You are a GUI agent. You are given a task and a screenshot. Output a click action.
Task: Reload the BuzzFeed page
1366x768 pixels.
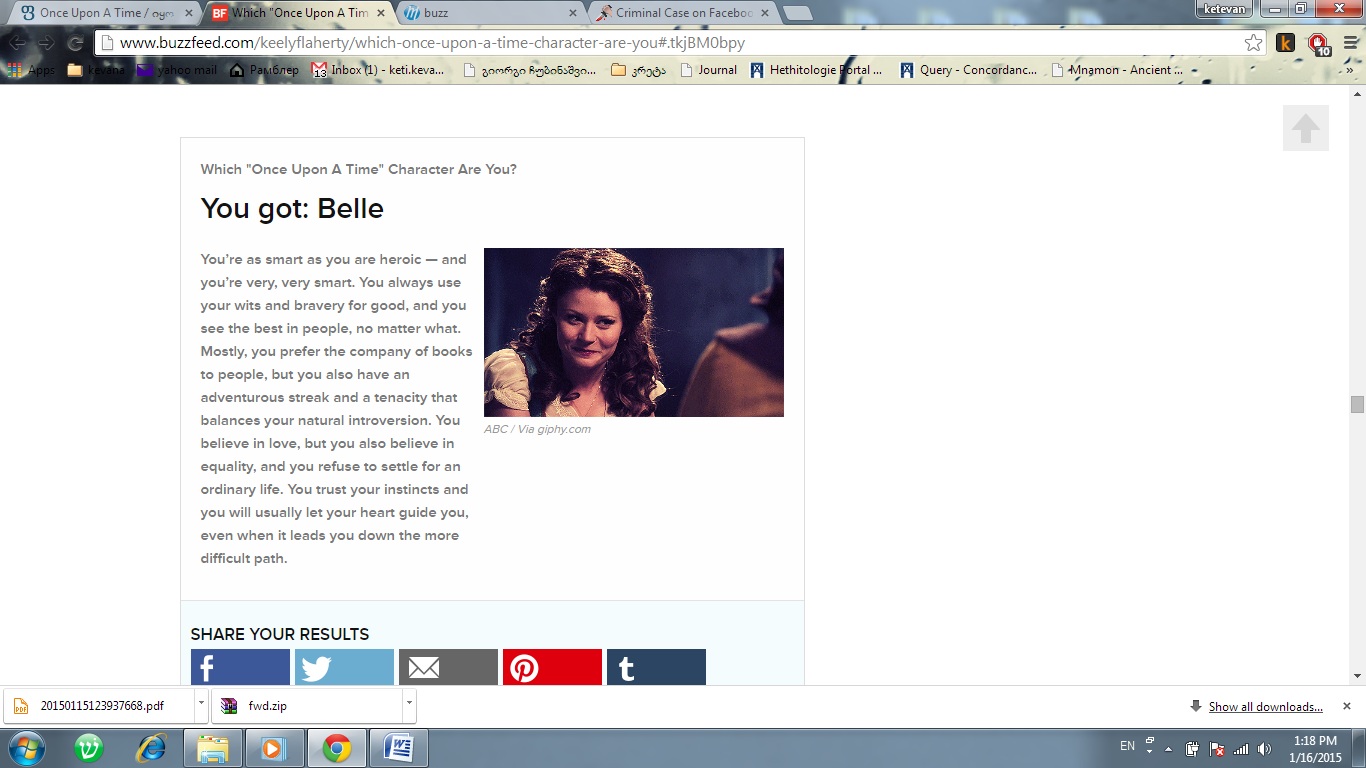(75, 43)
